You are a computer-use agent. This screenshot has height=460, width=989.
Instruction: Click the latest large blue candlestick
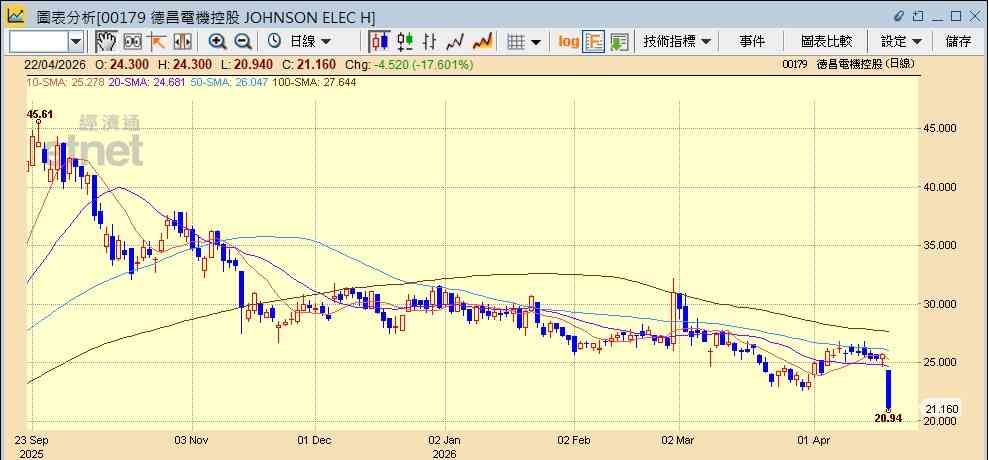point(888,389)
